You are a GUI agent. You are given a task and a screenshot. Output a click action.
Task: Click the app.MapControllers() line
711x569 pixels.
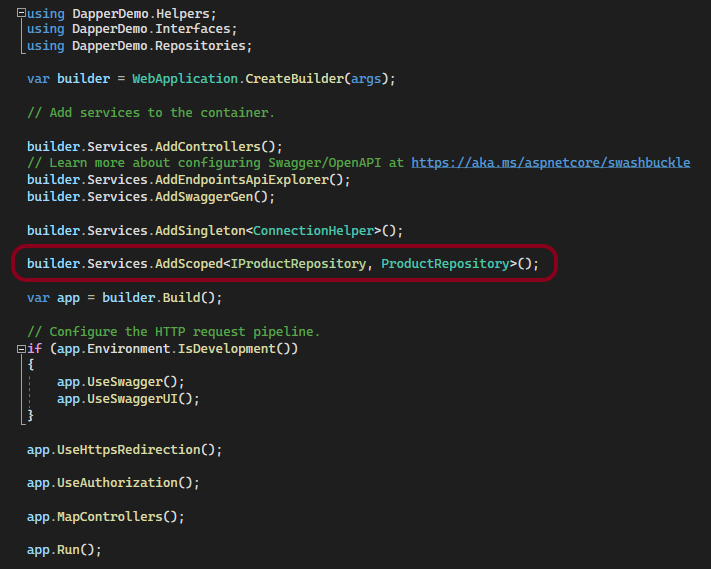(x=106, y=517)
